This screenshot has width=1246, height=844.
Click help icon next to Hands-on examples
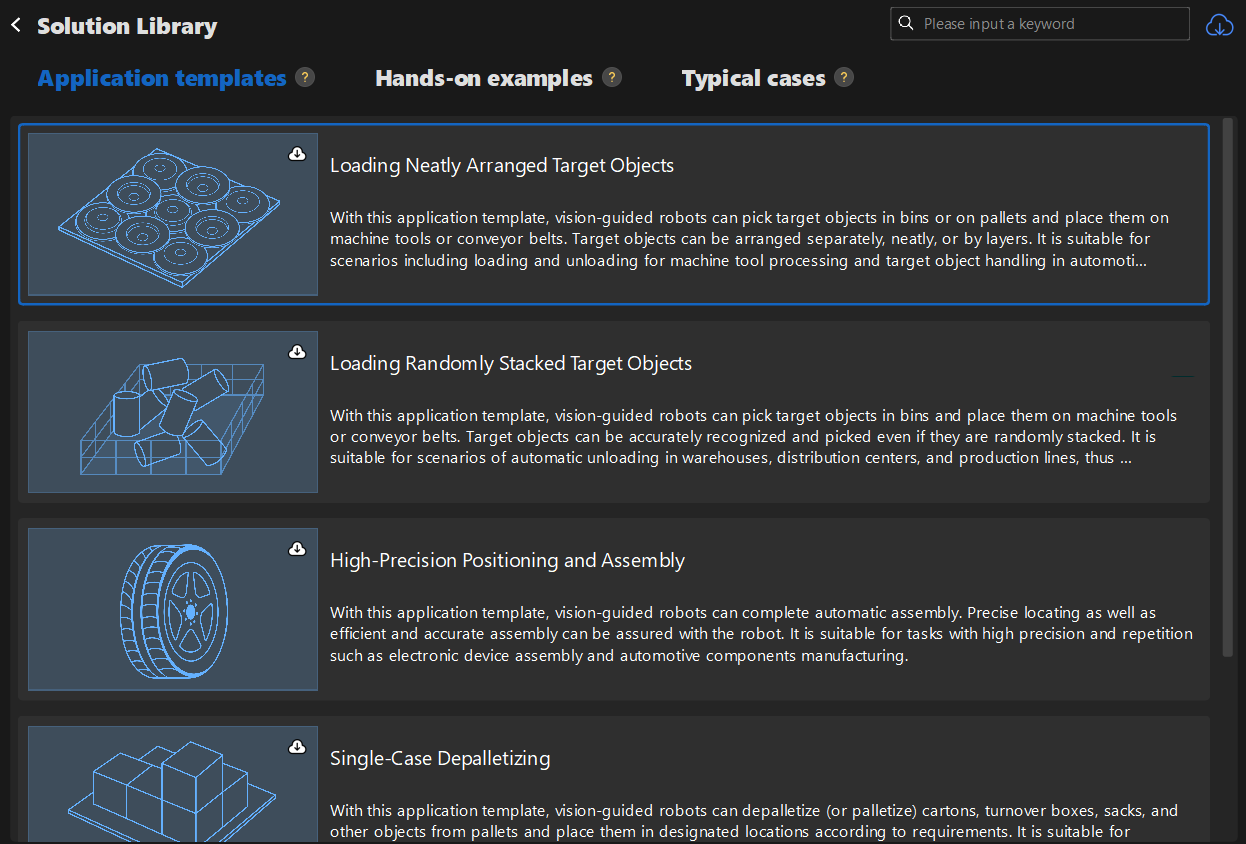point(612,77)
